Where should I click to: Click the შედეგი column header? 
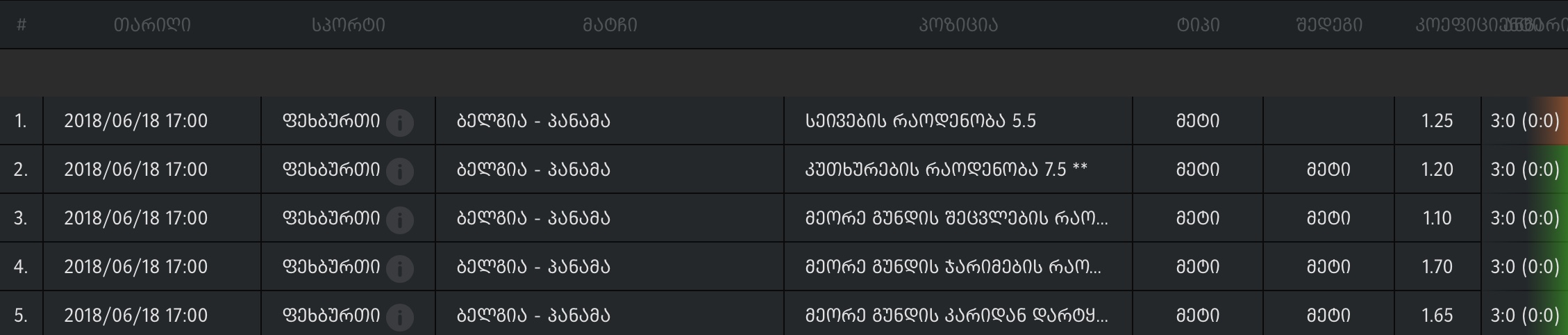(x=1329, y=25)
